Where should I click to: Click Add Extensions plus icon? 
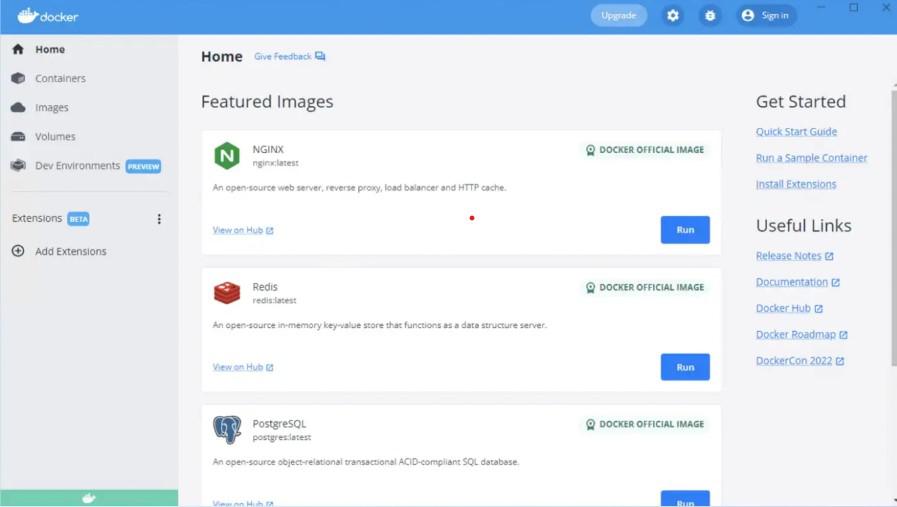coord(18,251)
